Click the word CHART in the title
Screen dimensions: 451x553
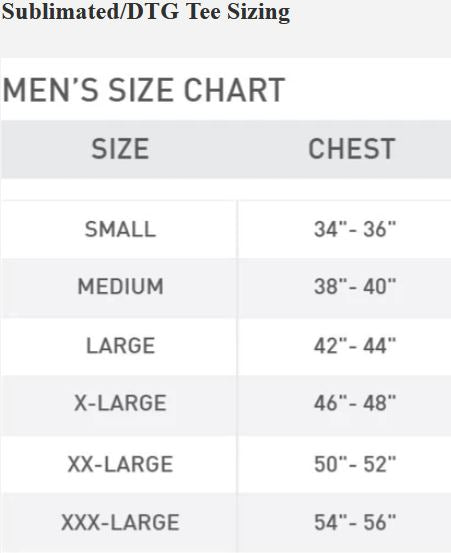234,90
